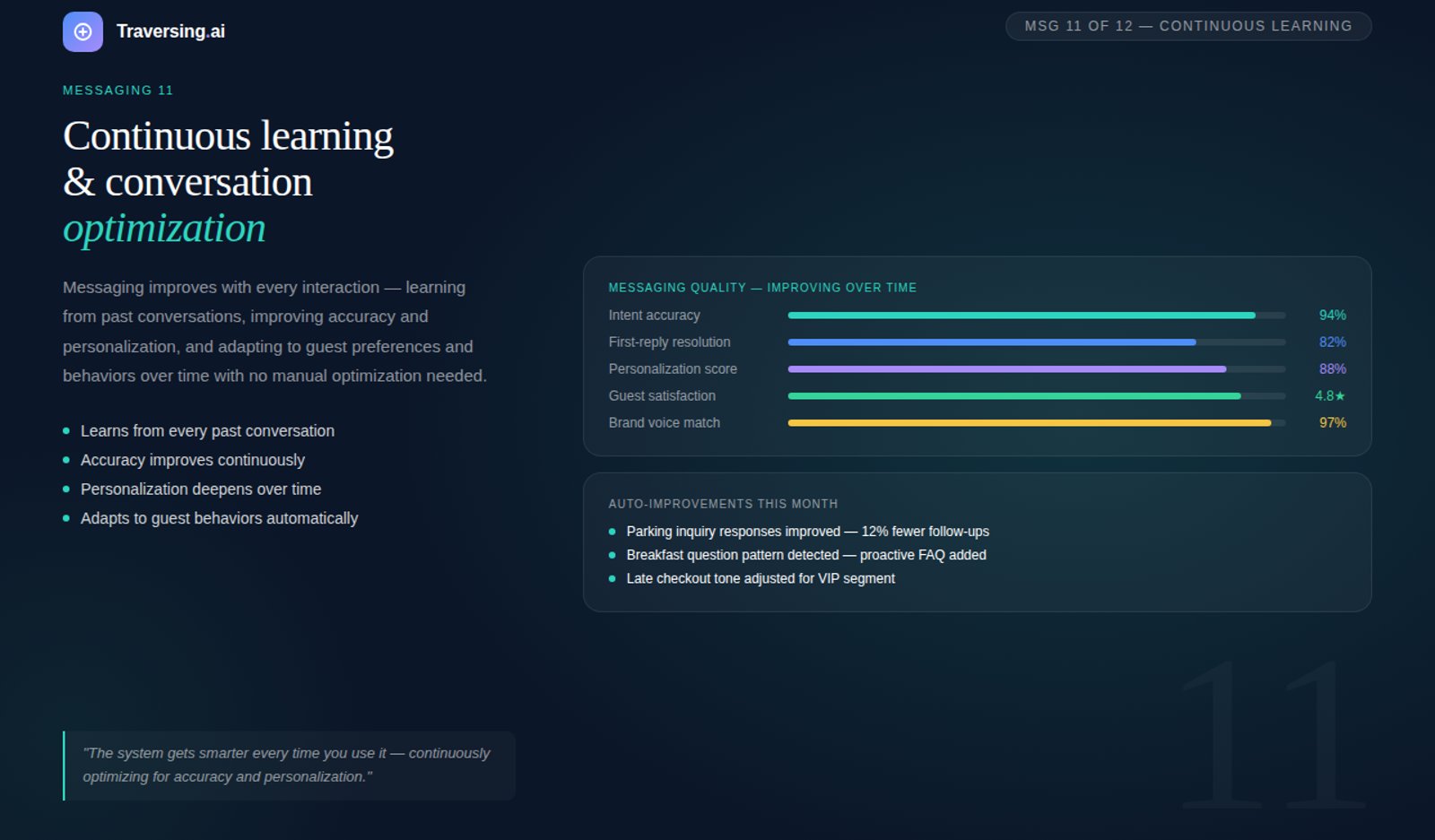Click Adapts to guest behaviors automatically

219,518
